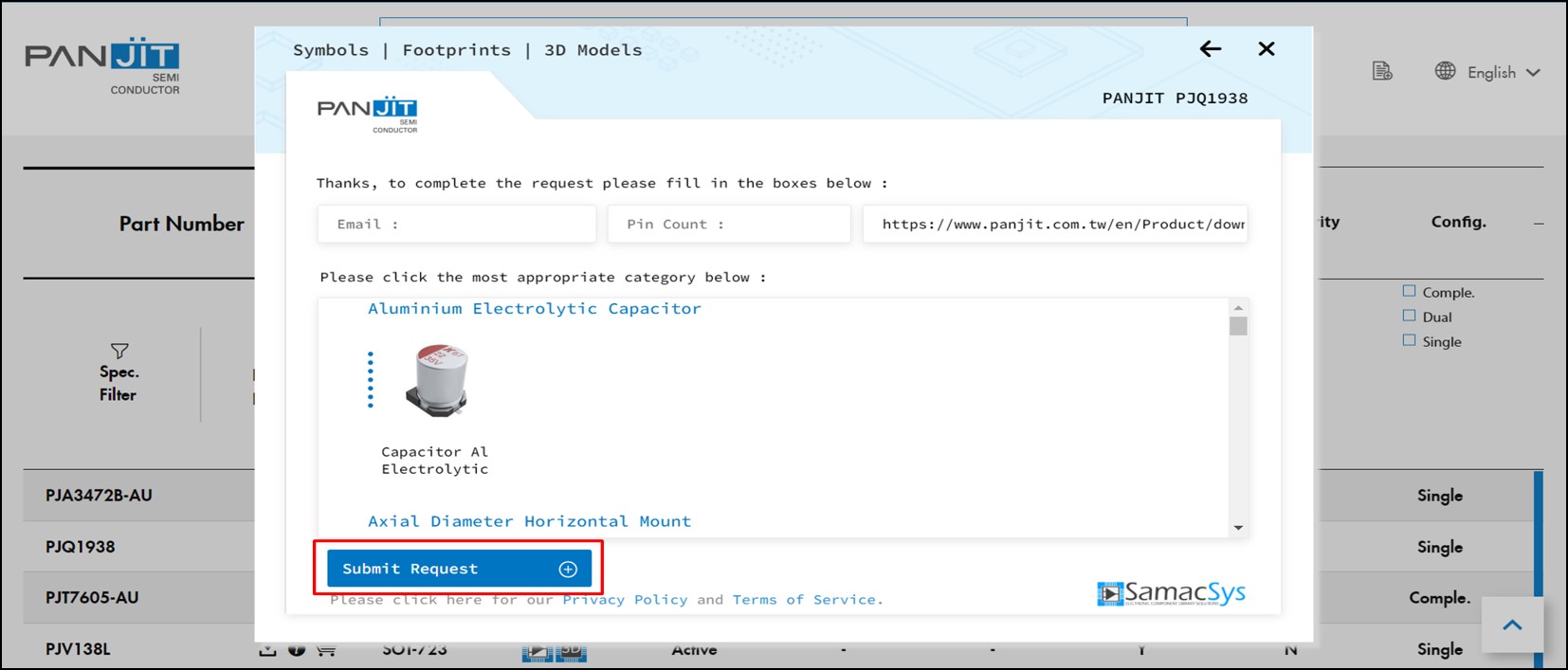The width and height of the screenshot is (1568, 670).
Task: Close the Symbols and Footprints dialog
Action: click(1266, 48)
